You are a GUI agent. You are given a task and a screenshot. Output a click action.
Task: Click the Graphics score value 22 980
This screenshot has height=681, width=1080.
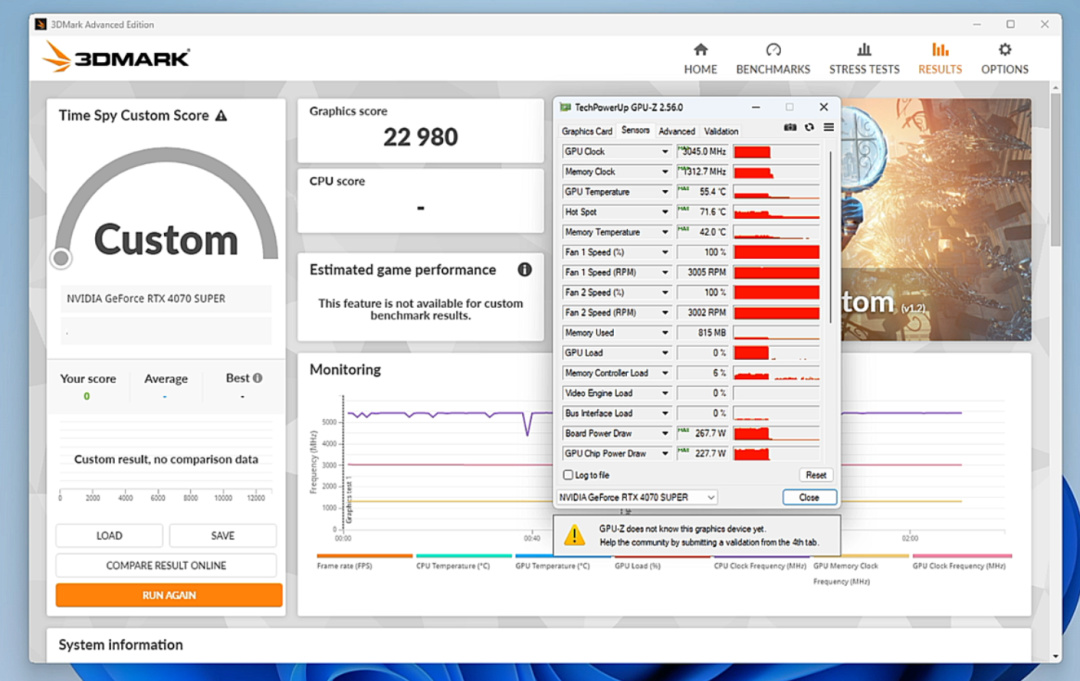(420, 137)
